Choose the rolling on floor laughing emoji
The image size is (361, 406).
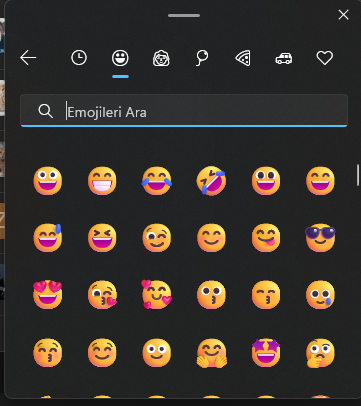211,181
